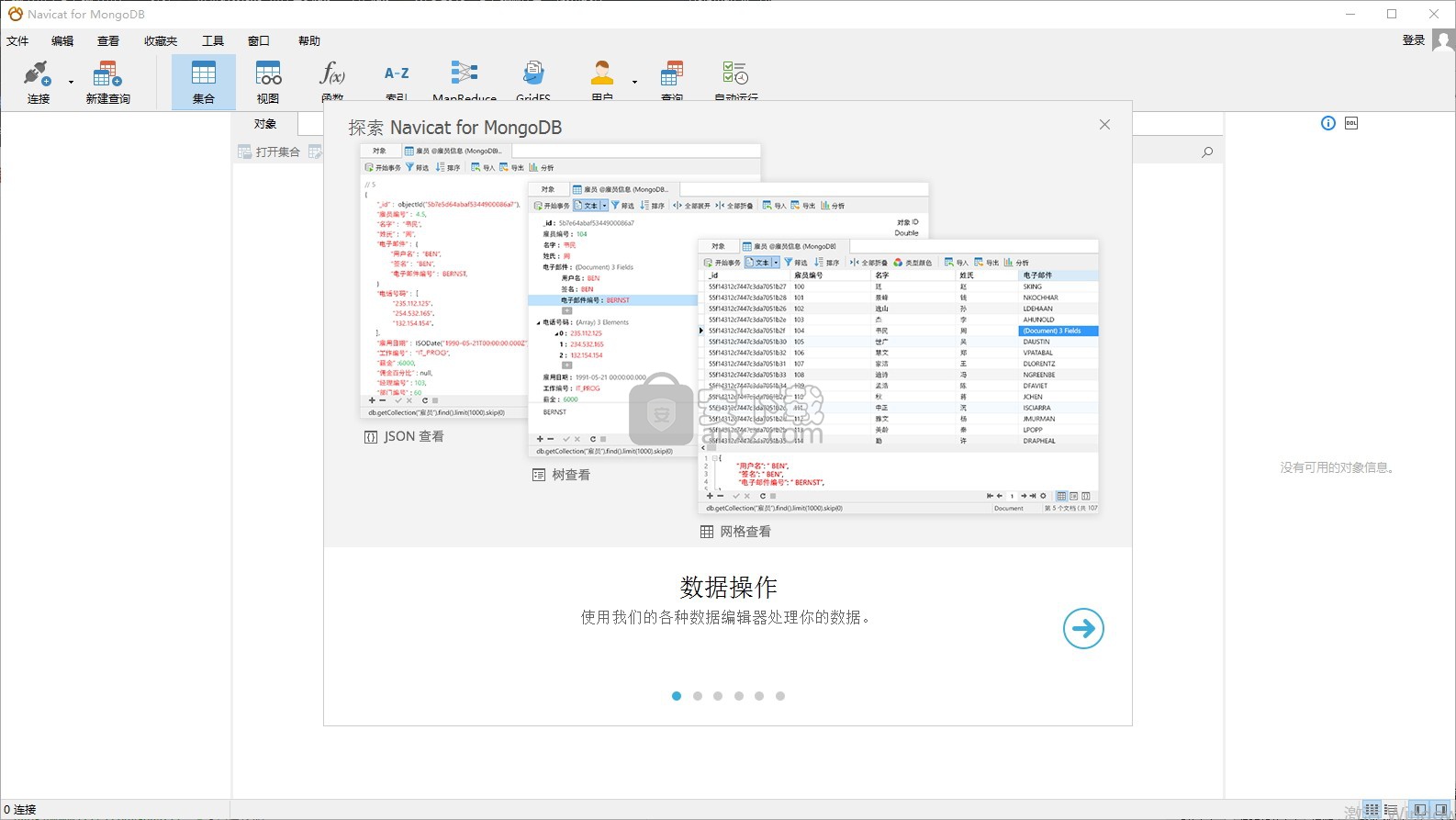Open the 帮助 menu
The width and height of the screenshot is (1456, 820).
[309, 40]
